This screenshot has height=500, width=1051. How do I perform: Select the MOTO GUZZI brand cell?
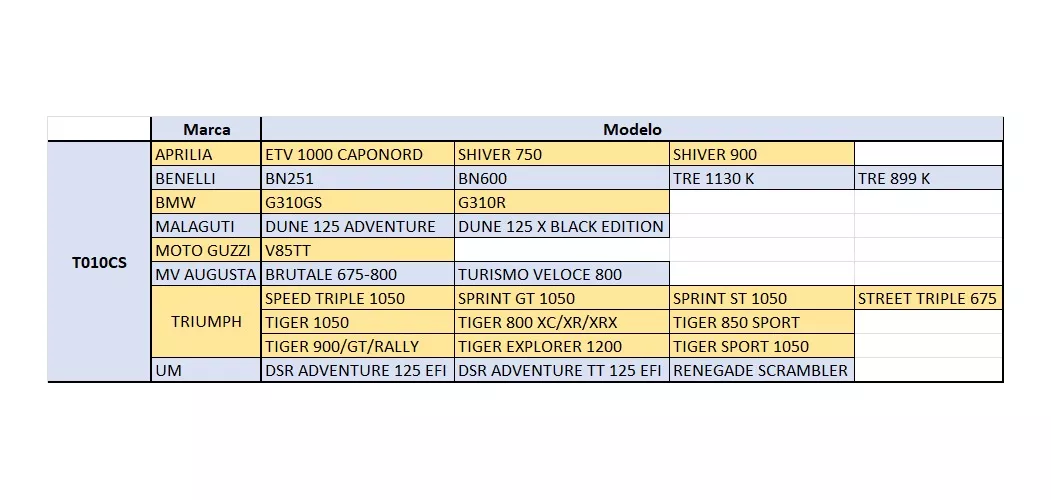(x=206, y=251)
